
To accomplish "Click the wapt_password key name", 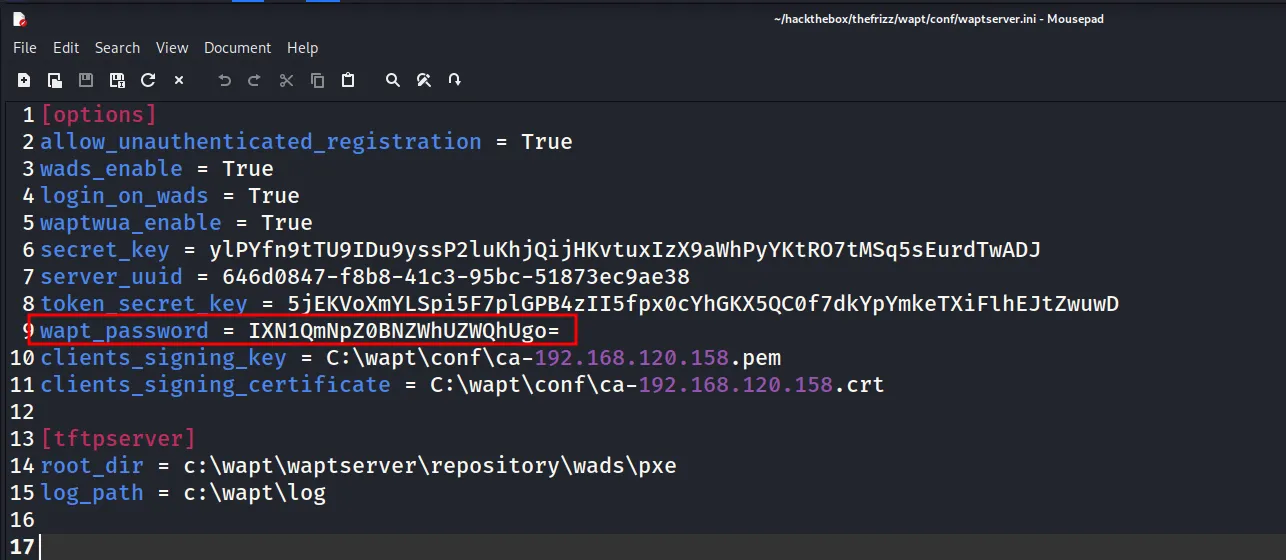I will coord(125,331).
